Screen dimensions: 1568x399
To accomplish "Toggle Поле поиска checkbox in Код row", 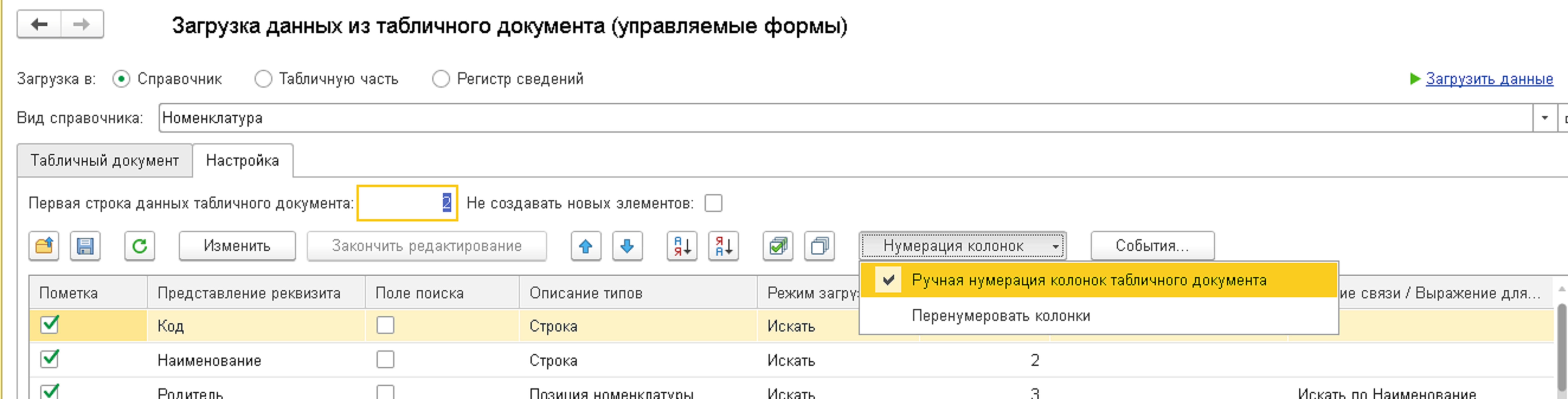I will [385, 325].
